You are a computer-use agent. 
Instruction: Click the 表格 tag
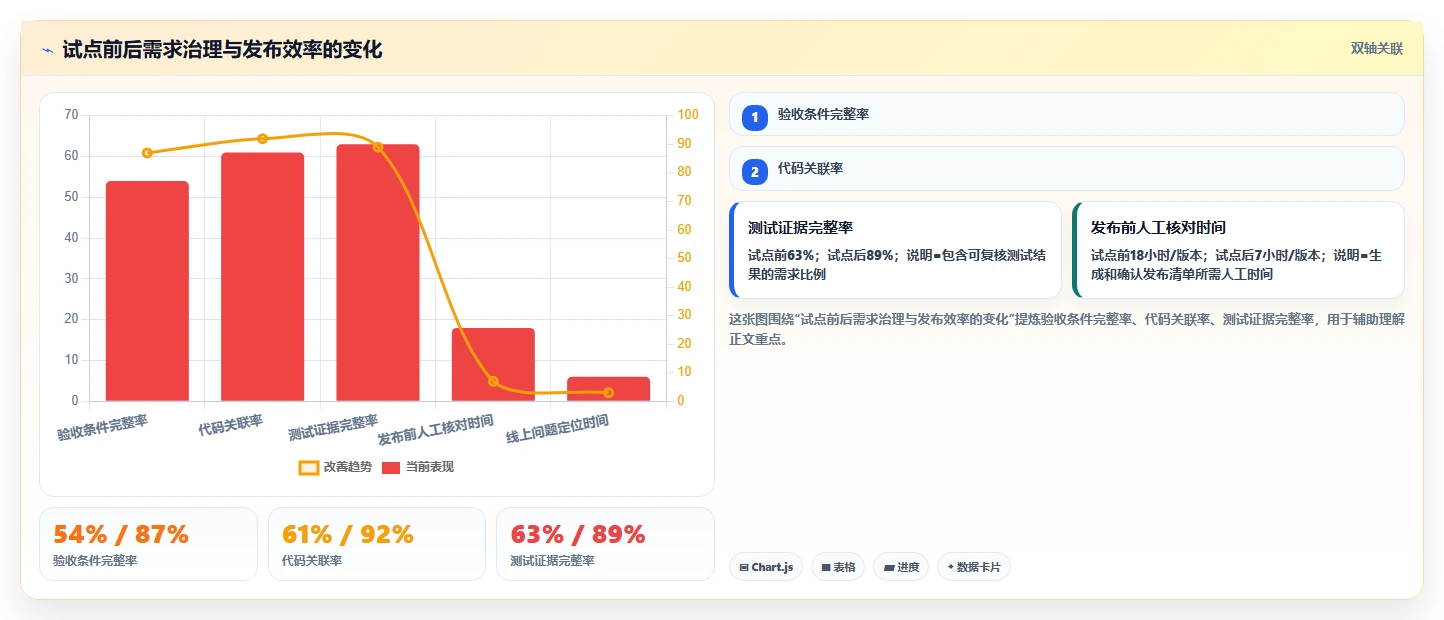pyautogui.click(x=838, y=567)
